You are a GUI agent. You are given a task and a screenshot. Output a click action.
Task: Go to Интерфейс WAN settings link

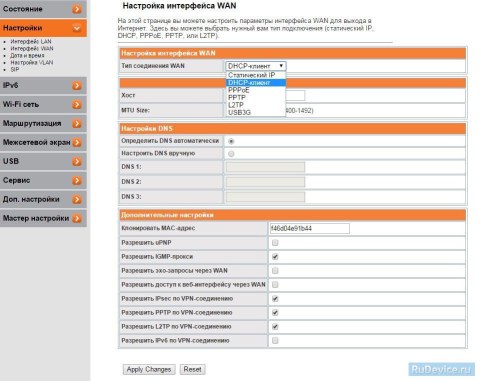[32, 49]
